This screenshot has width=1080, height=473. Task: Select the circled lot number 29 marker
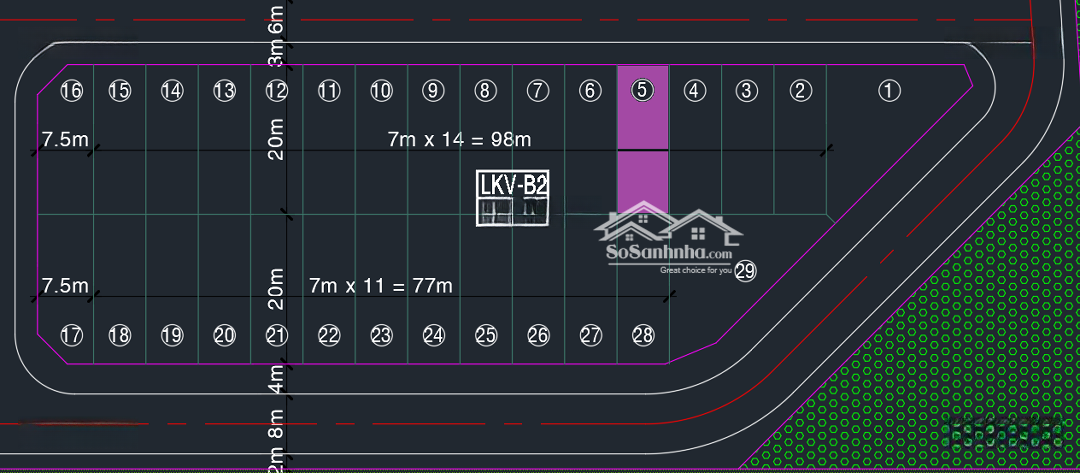point(745,271)
